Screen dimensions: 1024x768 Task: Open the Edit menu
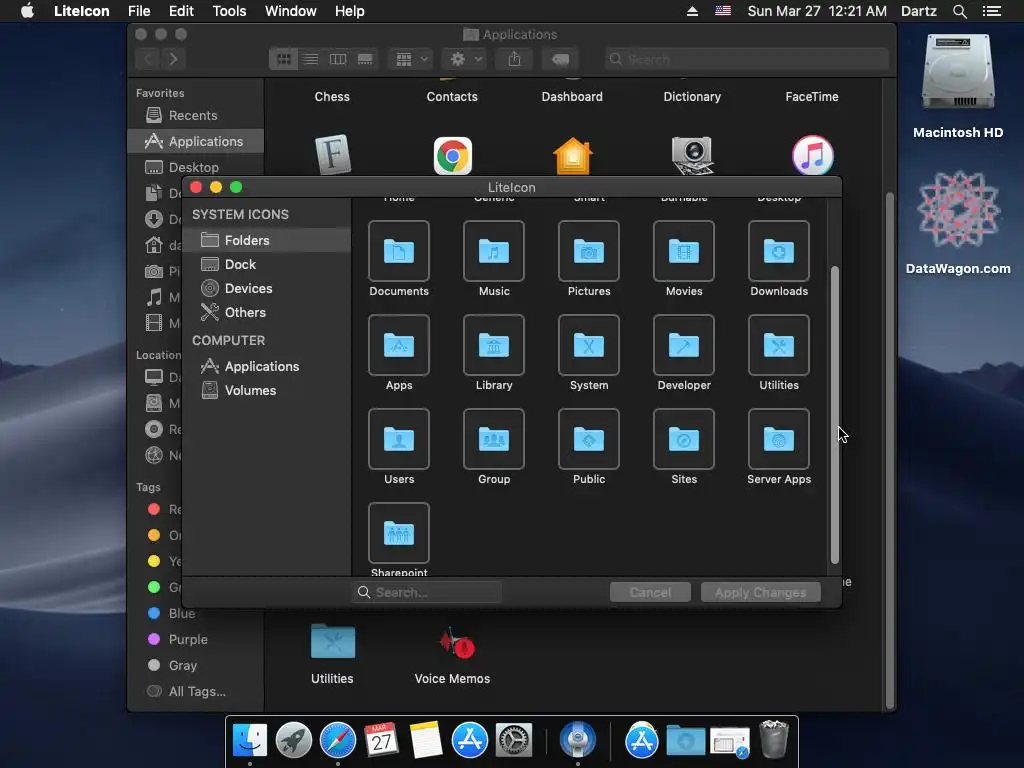tap(181, 11)
